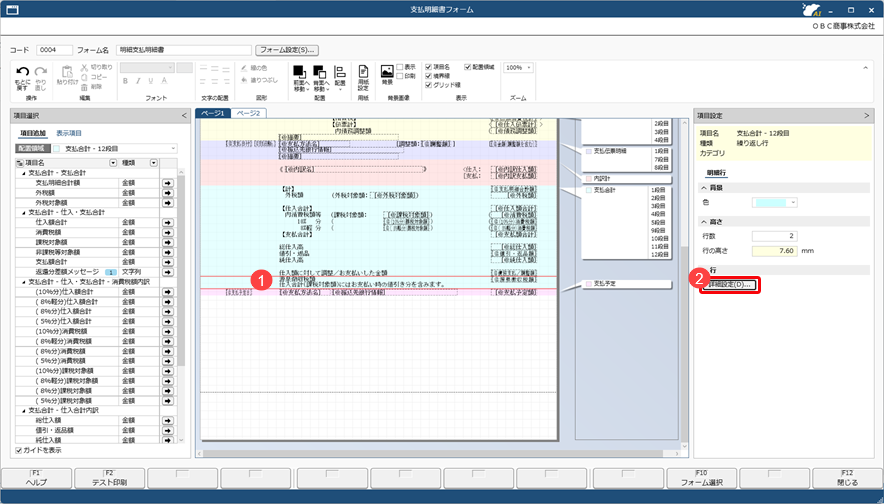This screenshot has height=504, width=884.
Task: Collapse the 支払合計 - 仕入・支払合計 tree group
Action: click(x=24, y=213)
